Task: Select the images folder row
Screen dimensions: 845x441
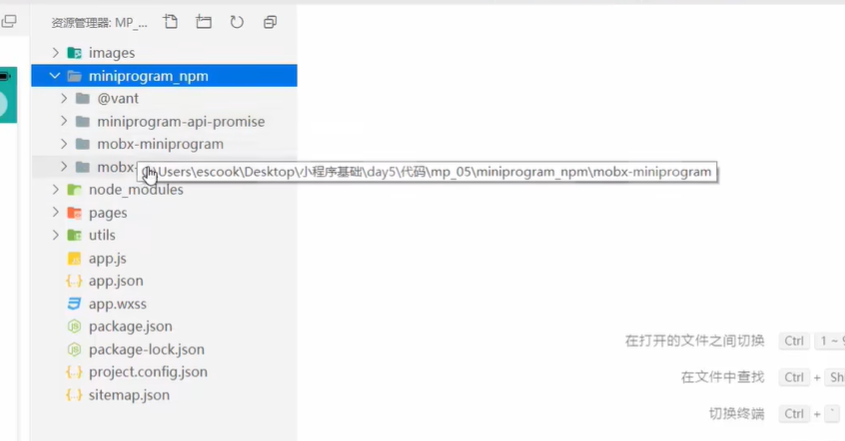Action: (x=164, y=52)
